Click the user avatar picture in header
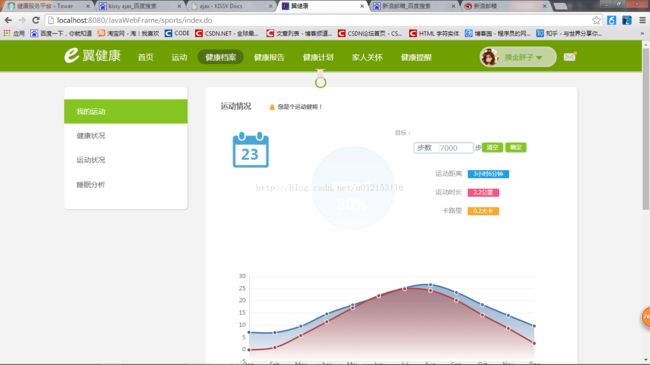This screenshot has width=650, height=365. tap(489, 57)
